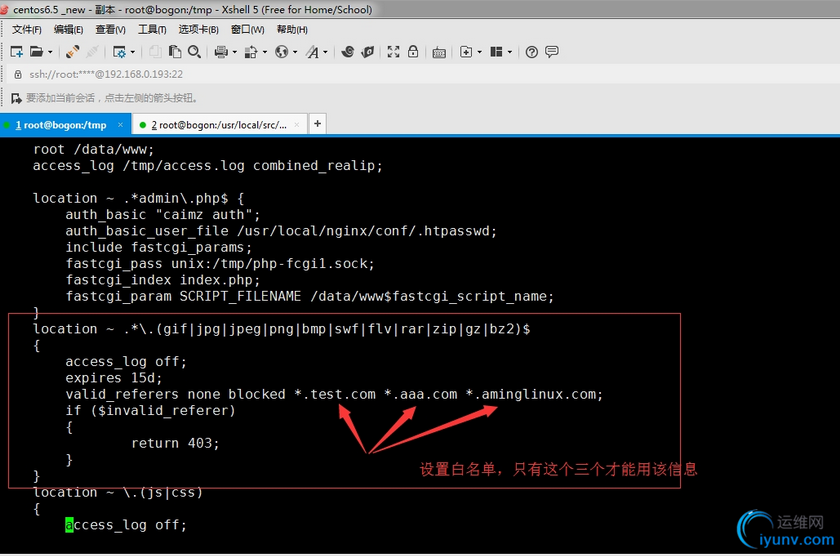Click 'auth_basic_user_file' line in terminal
840x556 pixels.
pos(281,231)
